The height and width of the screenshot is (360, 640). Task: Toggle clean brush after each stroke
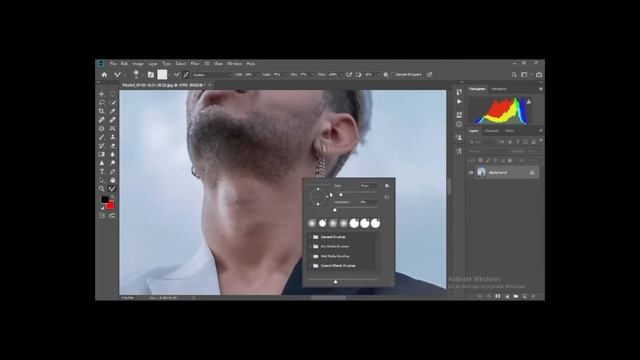(x=186, y=75)
